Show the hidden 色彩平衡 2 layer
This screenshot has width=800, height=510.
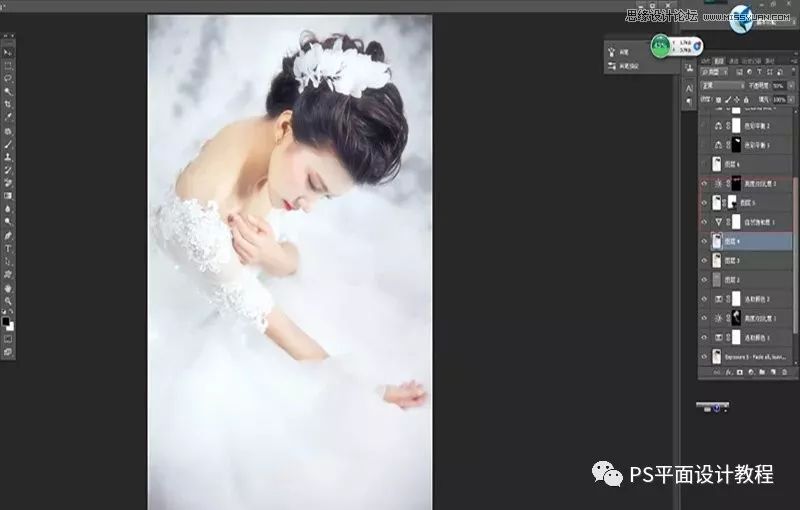click(704, 125)
